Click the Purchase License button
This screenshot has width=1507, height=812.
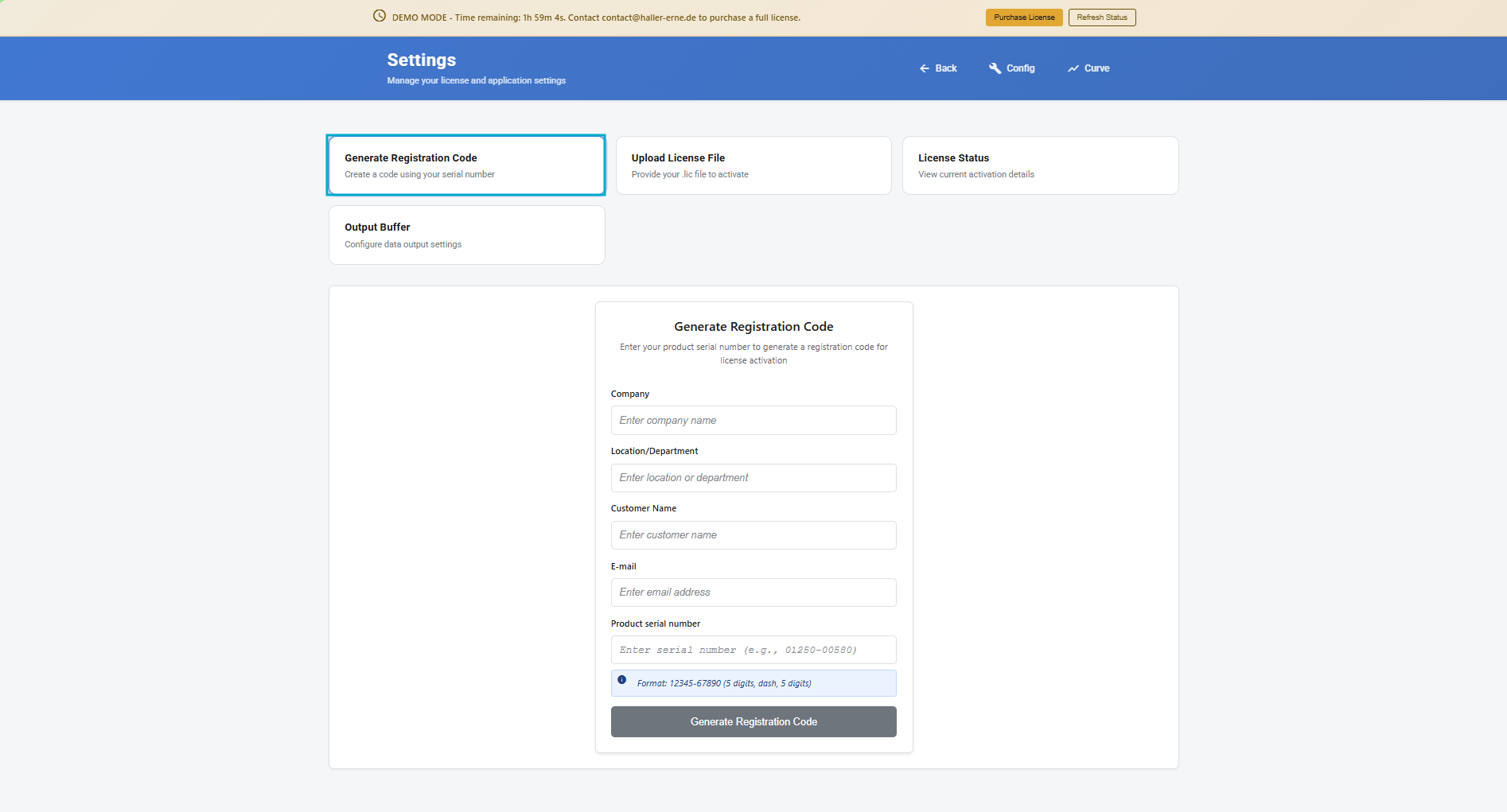1024,17
